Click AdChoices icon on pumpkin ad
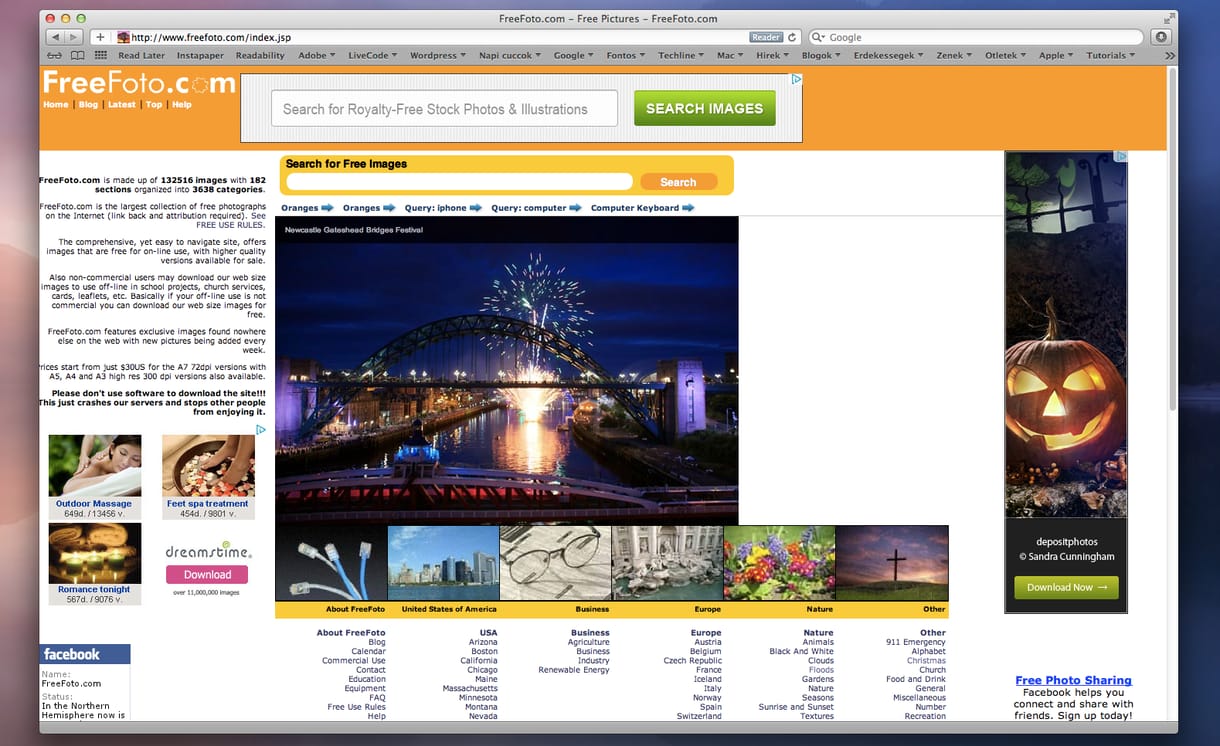1220x746 pixels. click(1121, 157)
